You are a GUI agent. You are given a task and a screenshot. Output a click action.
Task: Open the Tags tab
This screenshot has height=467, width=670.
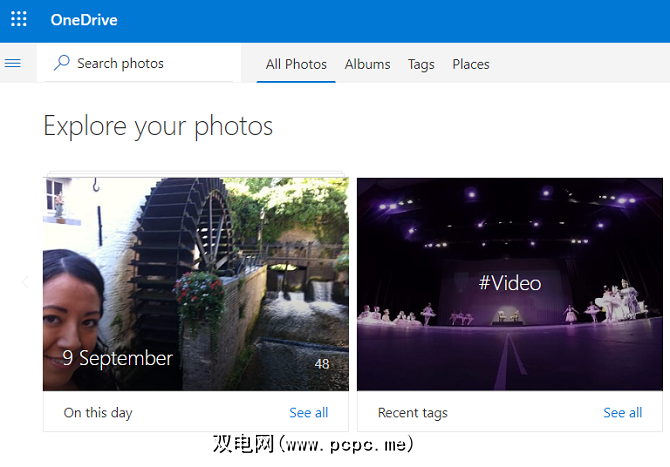click(x=421, y=64)
